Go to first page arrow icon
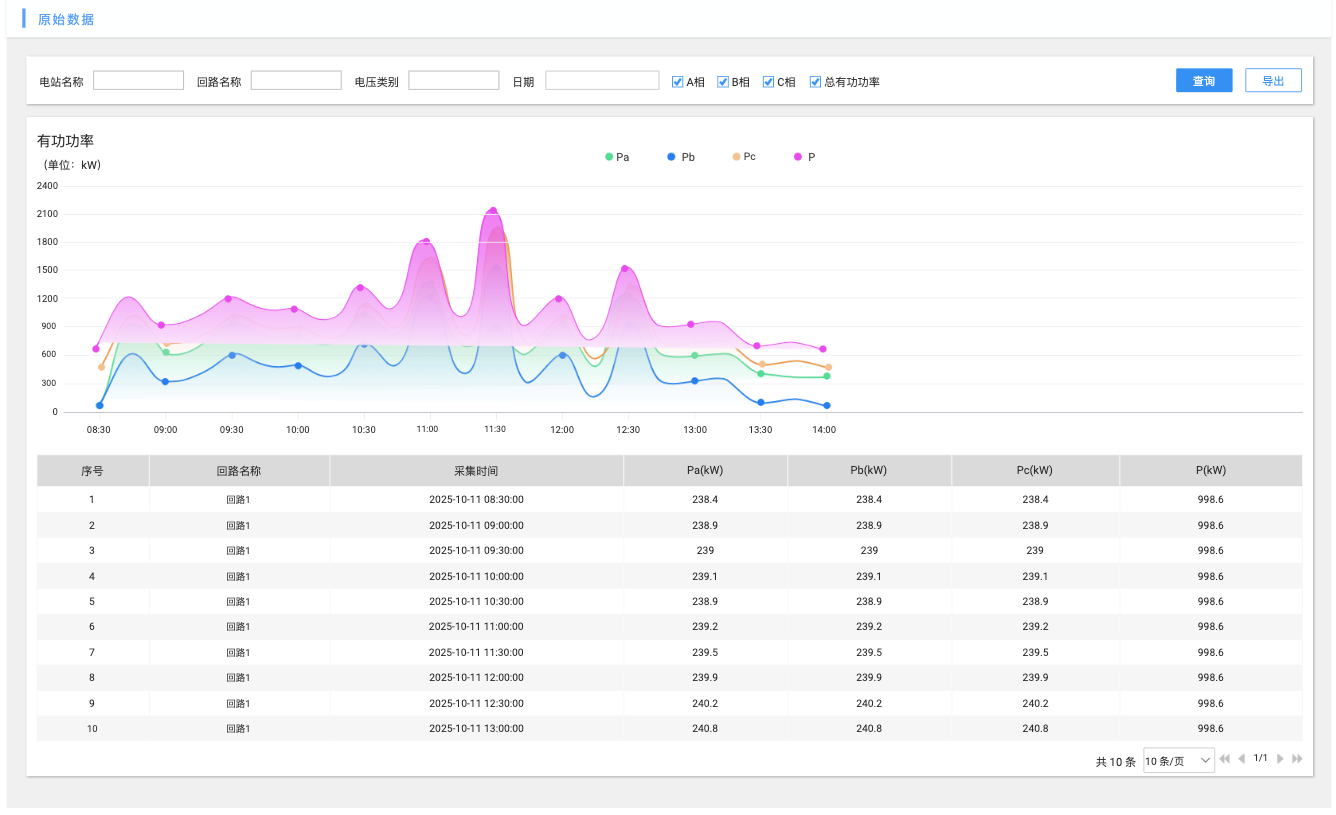Image resolution: width=1336 pixels, height=815 pixels. (x=1225, y=759)
